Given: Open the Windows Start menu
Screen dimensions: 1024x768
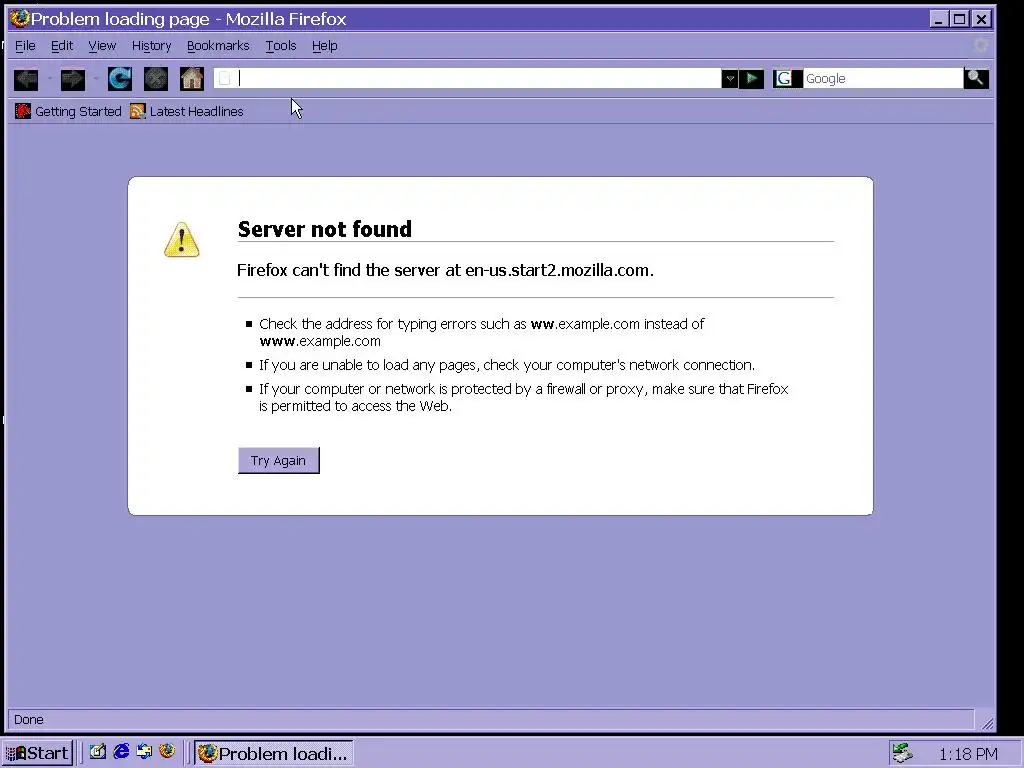Looking at the screenshot, I should [37, 753].
